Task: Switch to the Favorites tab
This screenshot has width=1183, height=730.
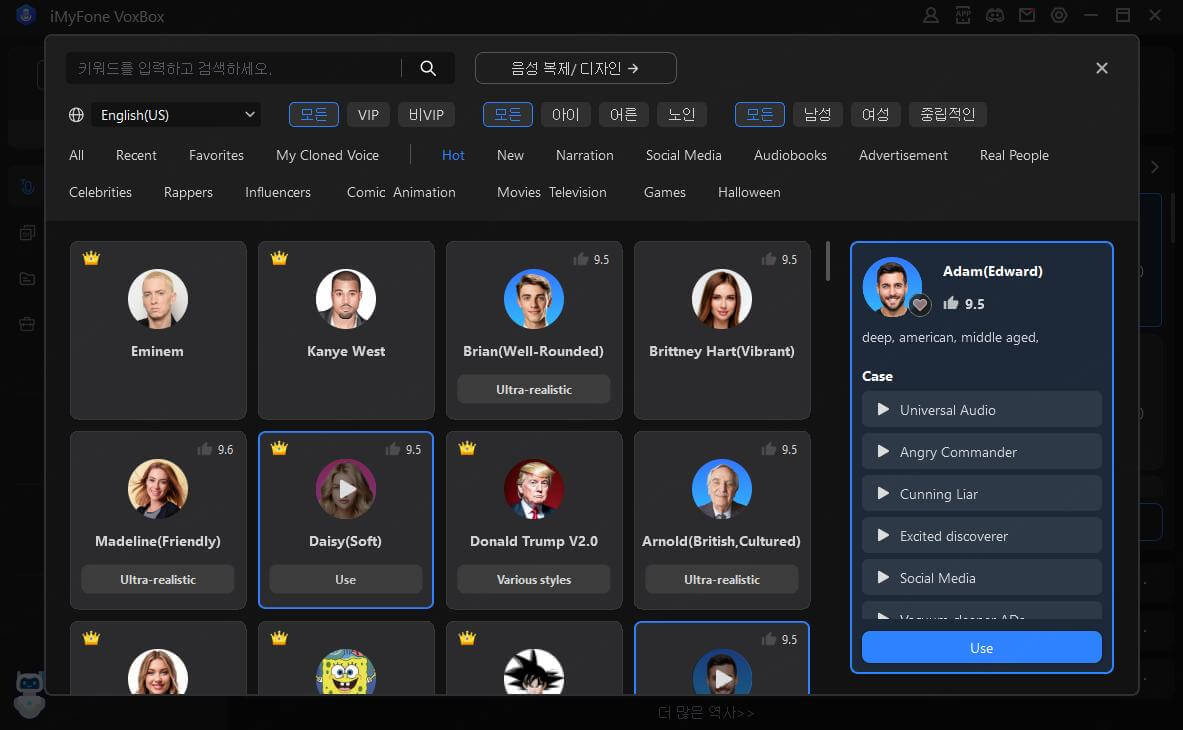Action: [x=217, y=155]
